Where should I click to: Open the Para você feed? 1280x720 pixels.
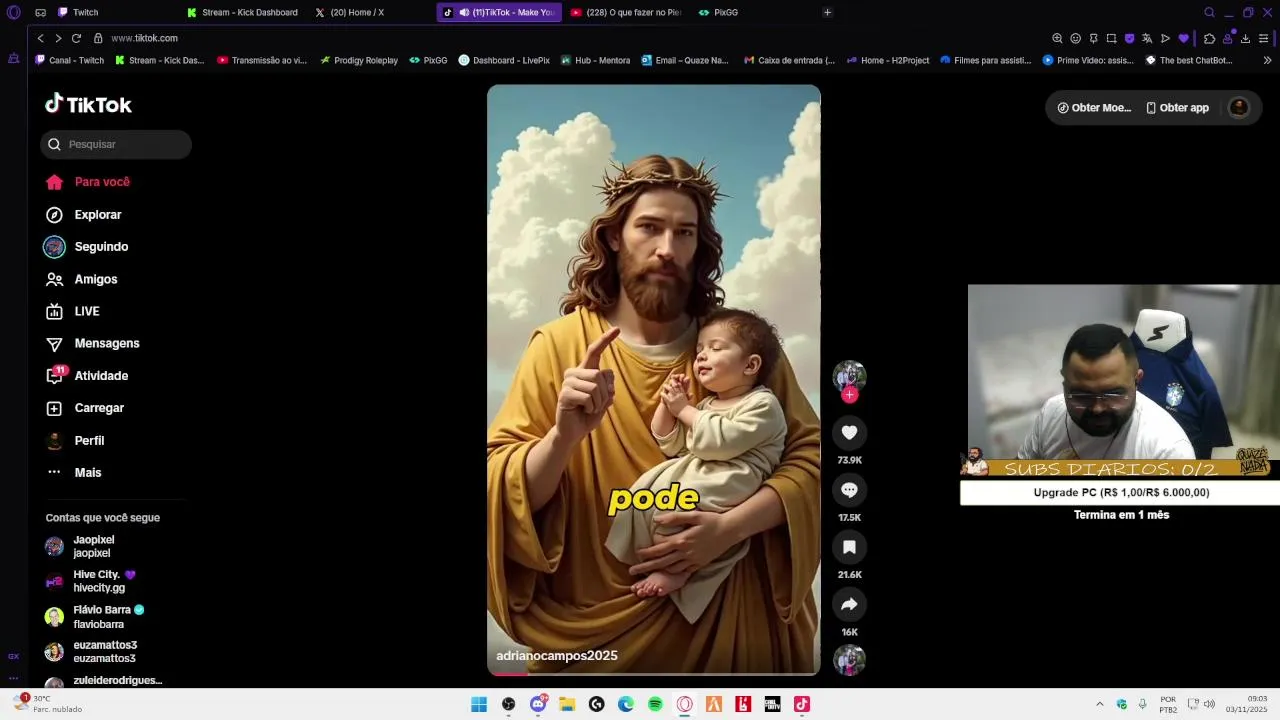pos(88,182)
